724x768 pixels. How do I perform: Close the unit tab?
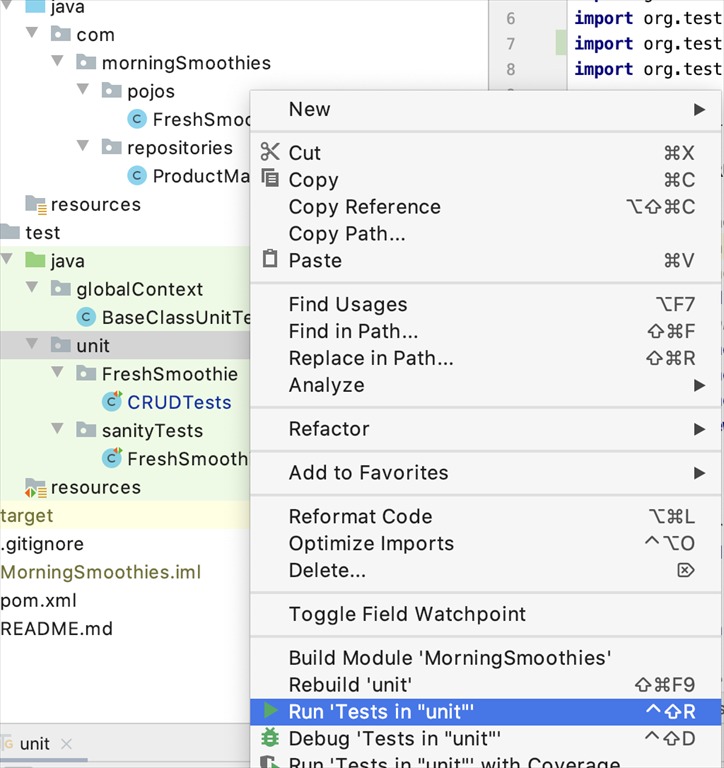67,744
